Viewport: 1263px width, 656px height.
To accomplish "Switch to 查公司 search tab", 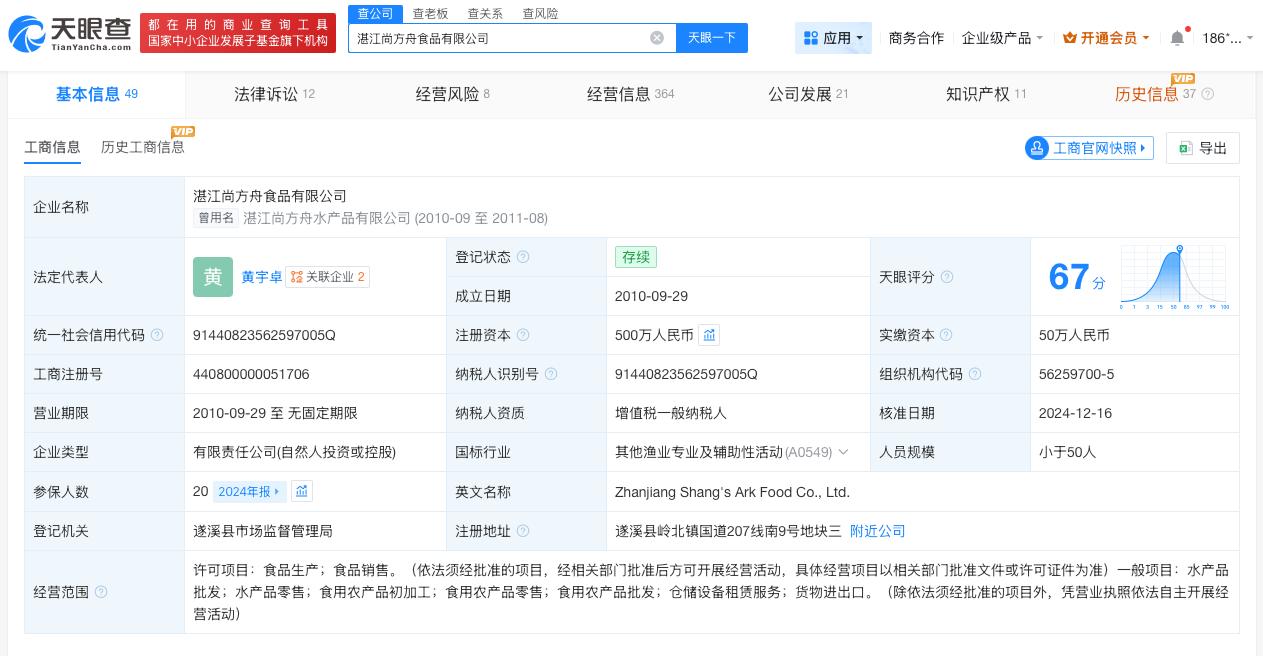I will point(375,14).
